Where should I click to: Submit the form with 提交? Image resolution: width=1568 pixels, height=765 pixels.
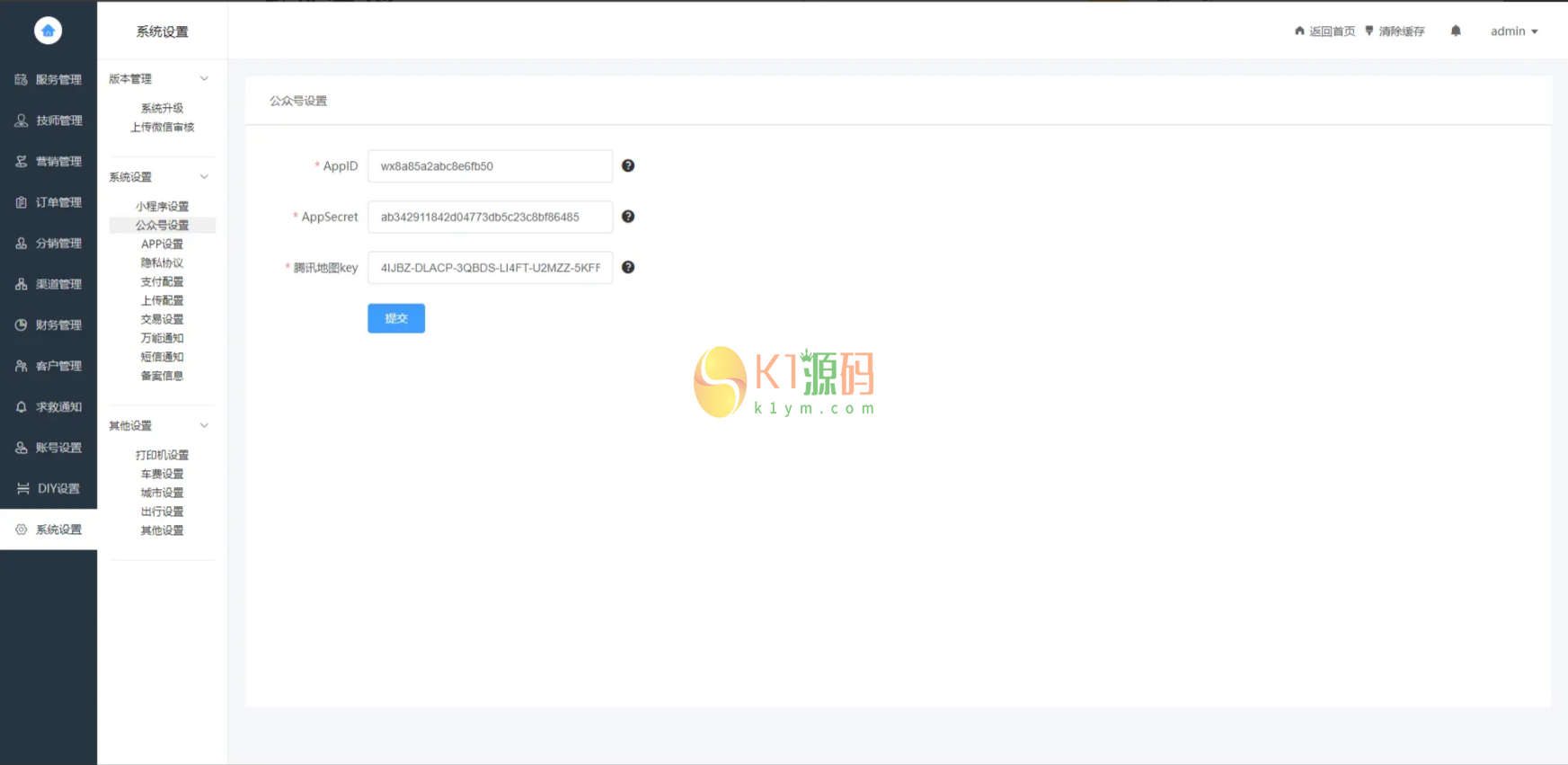click(396, 318)
